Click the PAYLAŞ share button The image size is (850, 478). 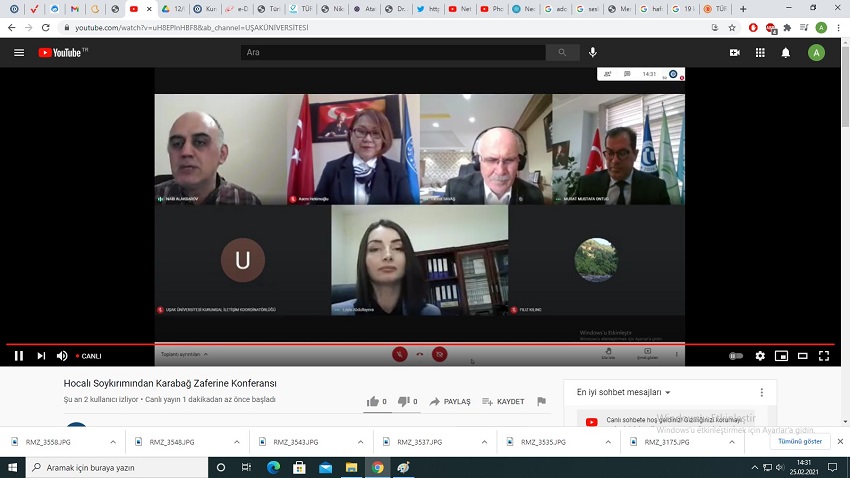pyautogui.click(x=450, y=401)
